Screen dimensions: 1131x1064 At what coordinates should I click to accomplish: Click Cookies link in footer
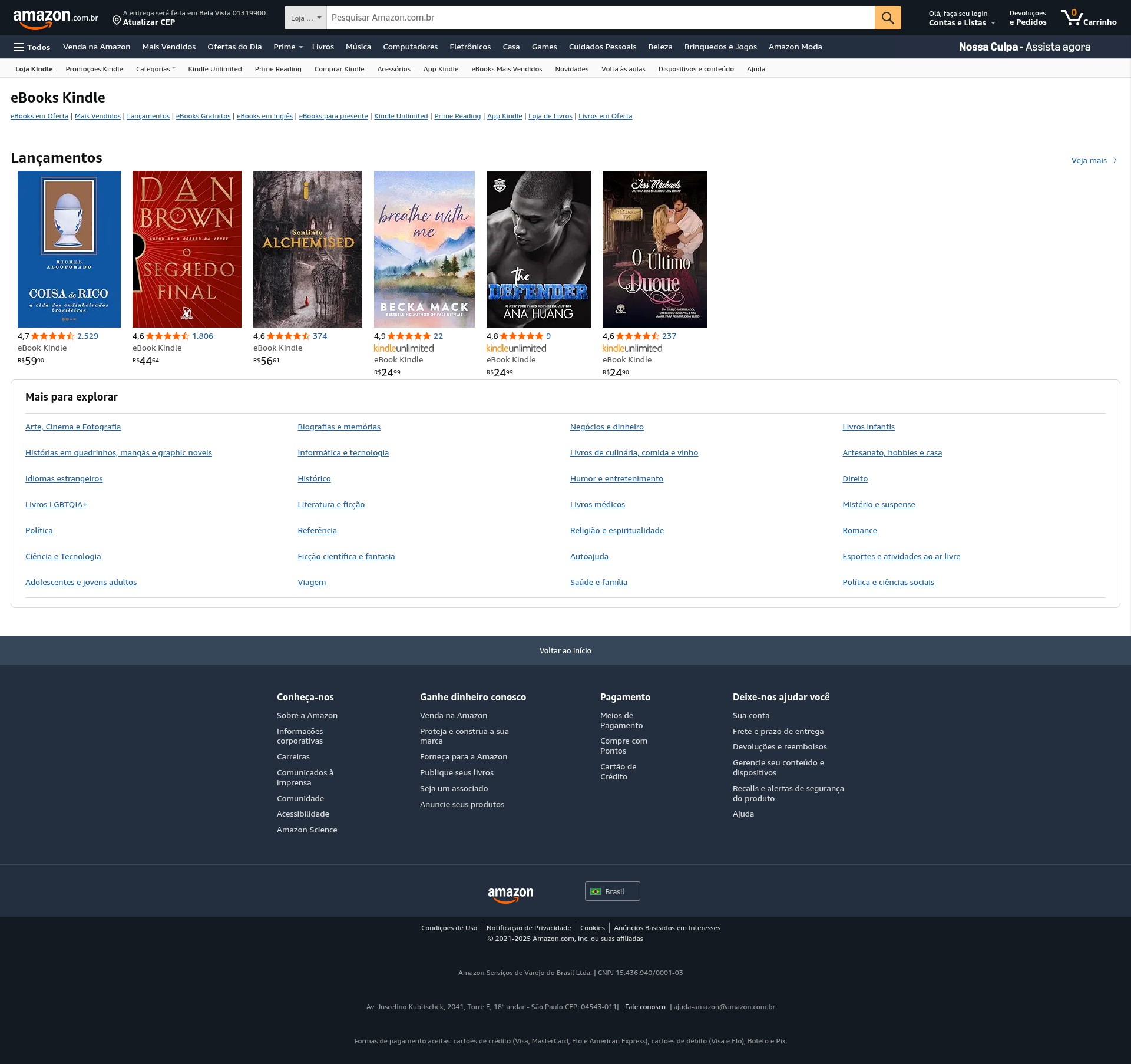point(592,928)
